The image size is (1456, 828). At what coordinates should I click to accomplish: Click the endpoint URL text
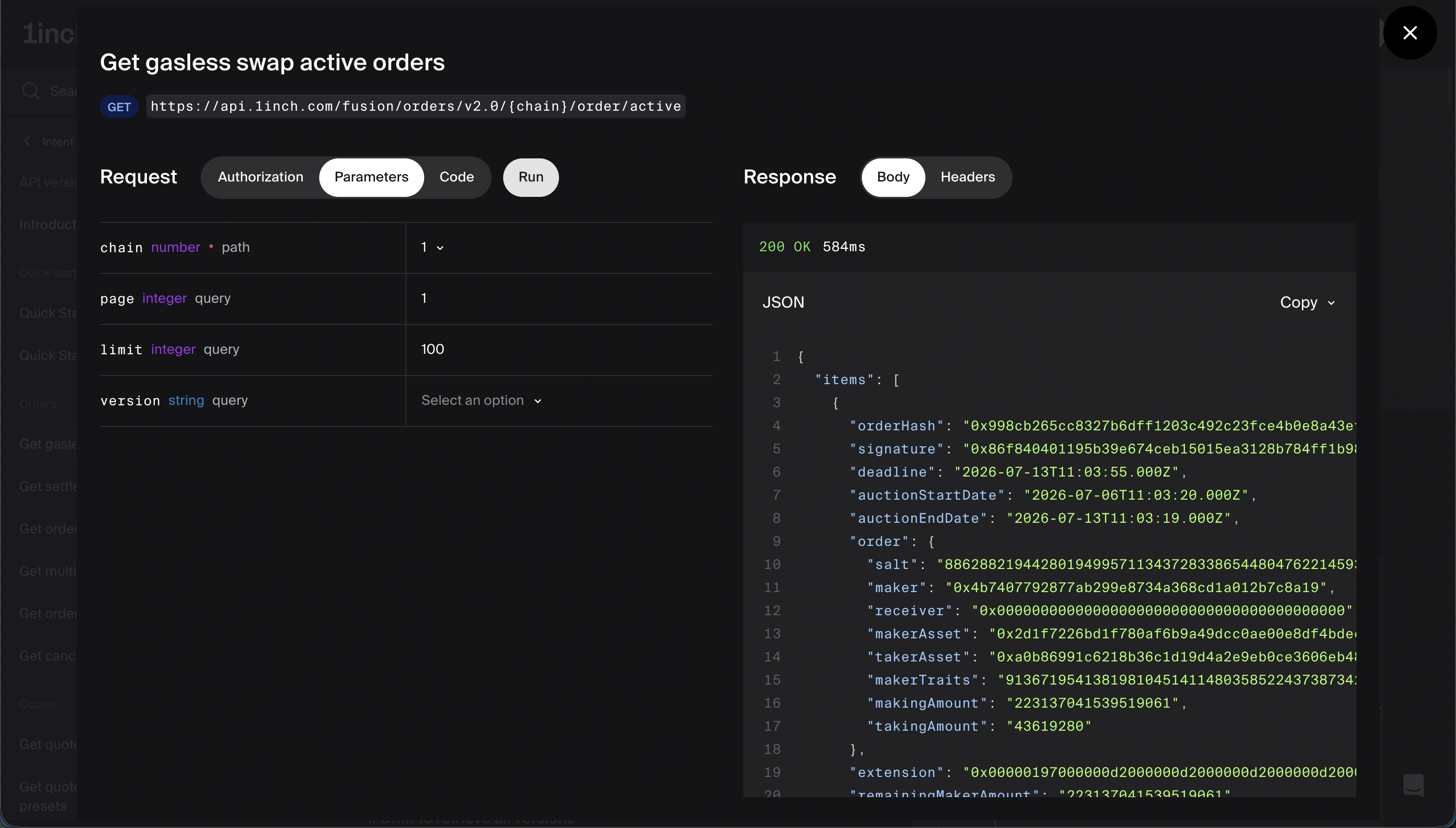tap(416, 106)
